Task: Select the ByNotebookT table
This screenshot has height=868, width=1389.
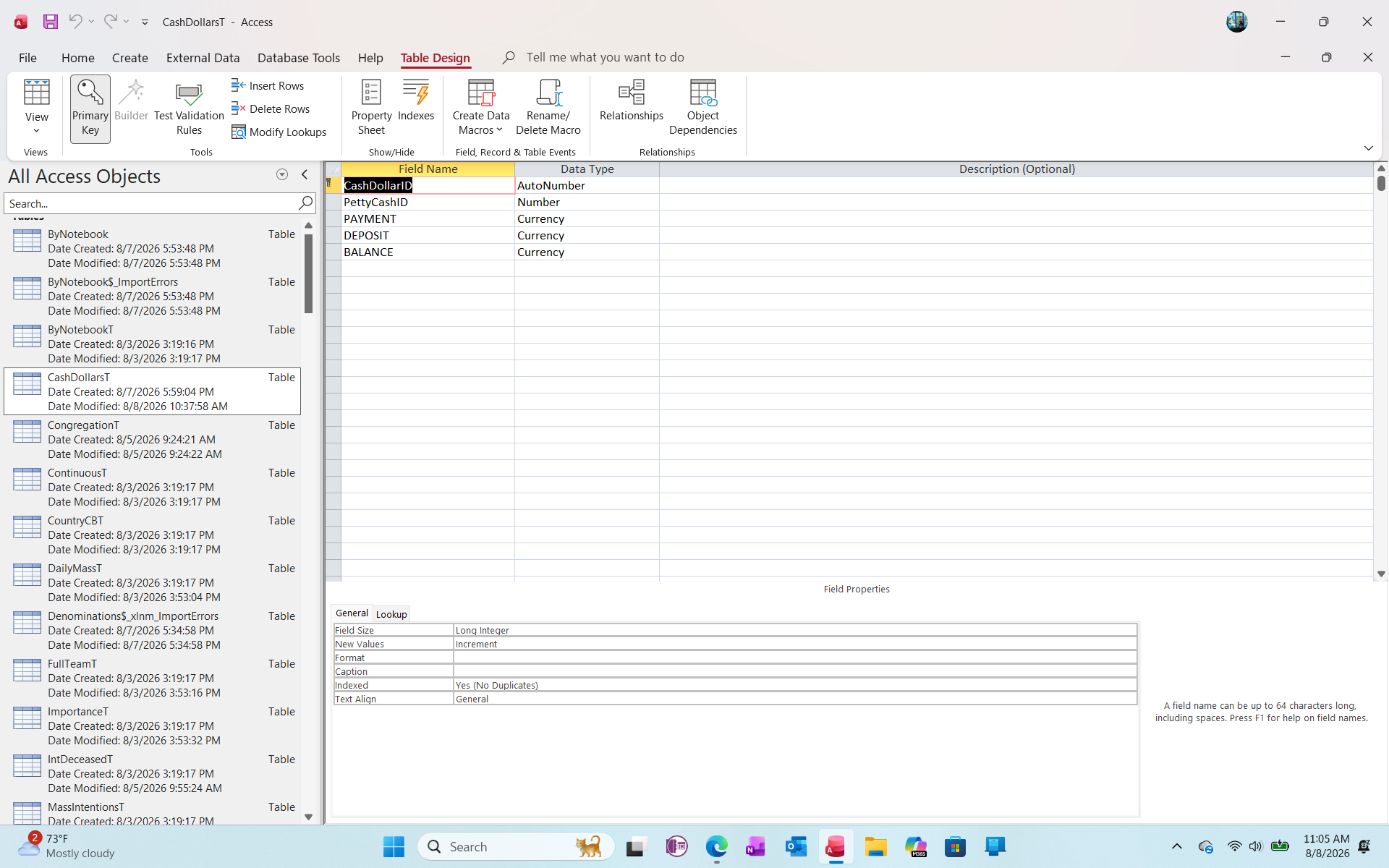Action: tap(153, 344)
